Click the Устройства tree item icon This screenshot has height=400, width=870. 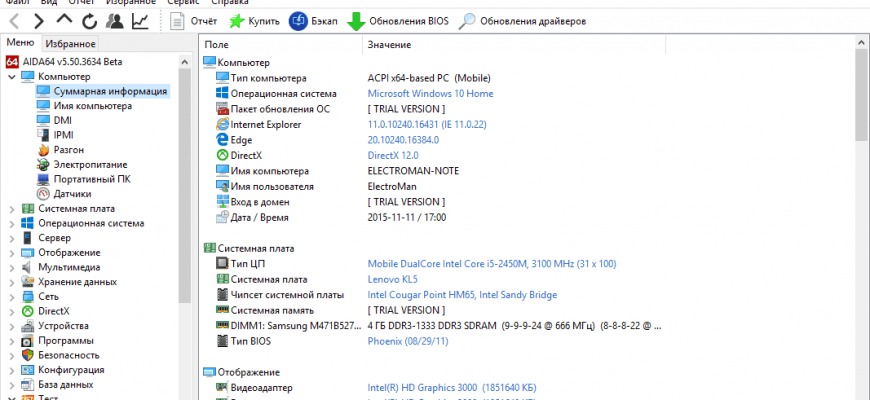(x=28, y=326)
